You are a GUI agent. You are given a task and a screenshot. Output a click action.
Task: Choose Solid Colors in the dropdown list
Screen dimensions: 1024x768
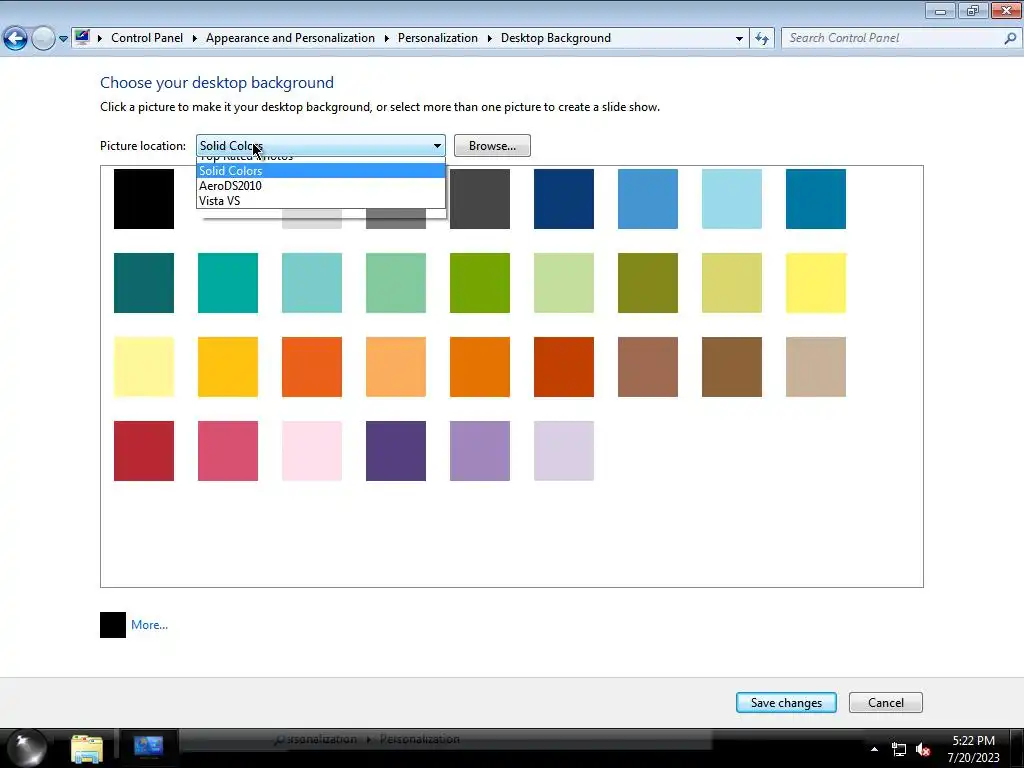(321, 170)
